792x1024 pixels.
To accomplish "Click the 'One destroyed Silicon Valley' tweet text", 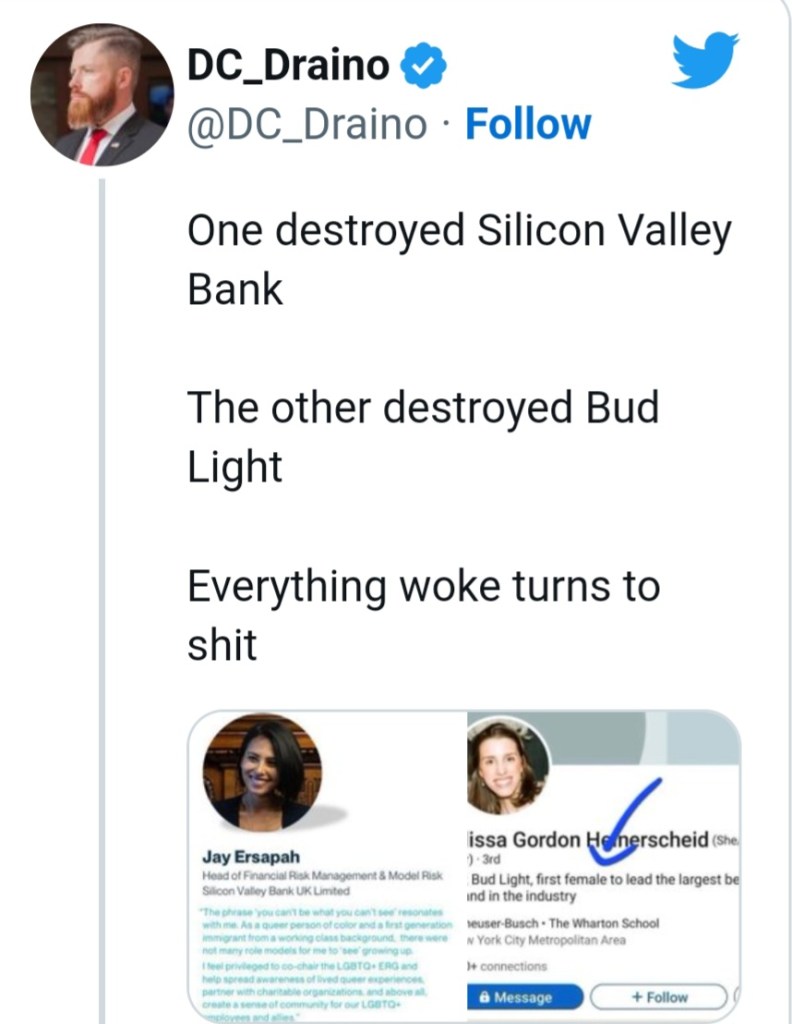I will pos(459,232).
